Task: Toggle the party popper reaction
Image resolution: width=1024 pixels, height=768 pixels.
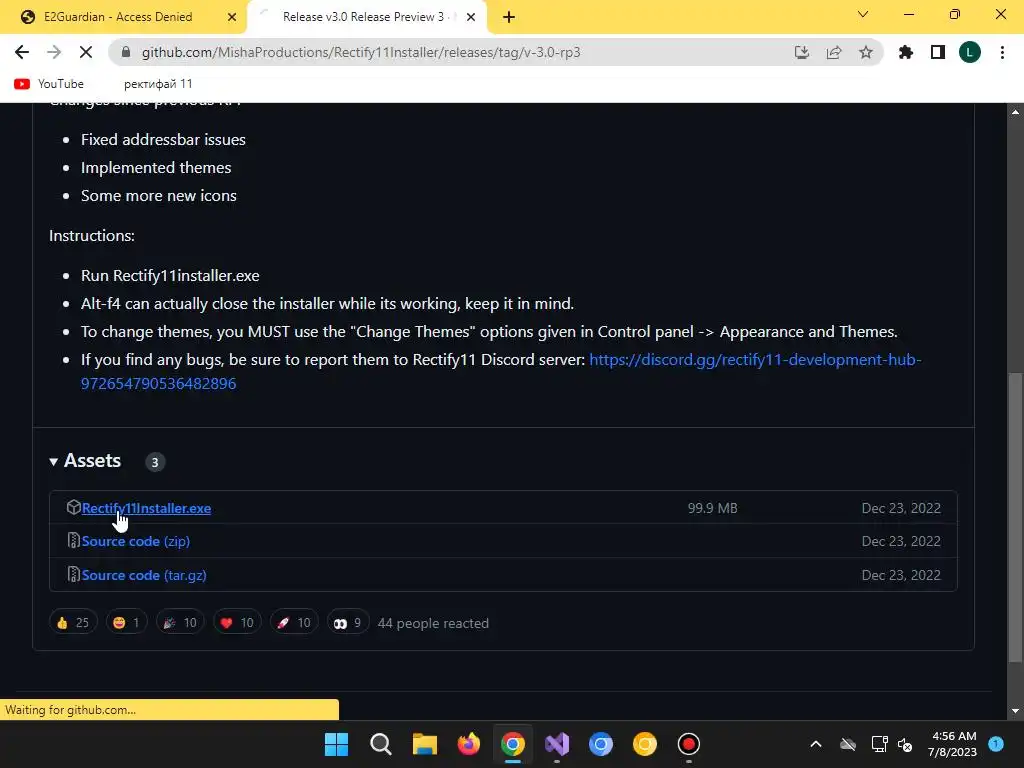Action: point(180,622)
